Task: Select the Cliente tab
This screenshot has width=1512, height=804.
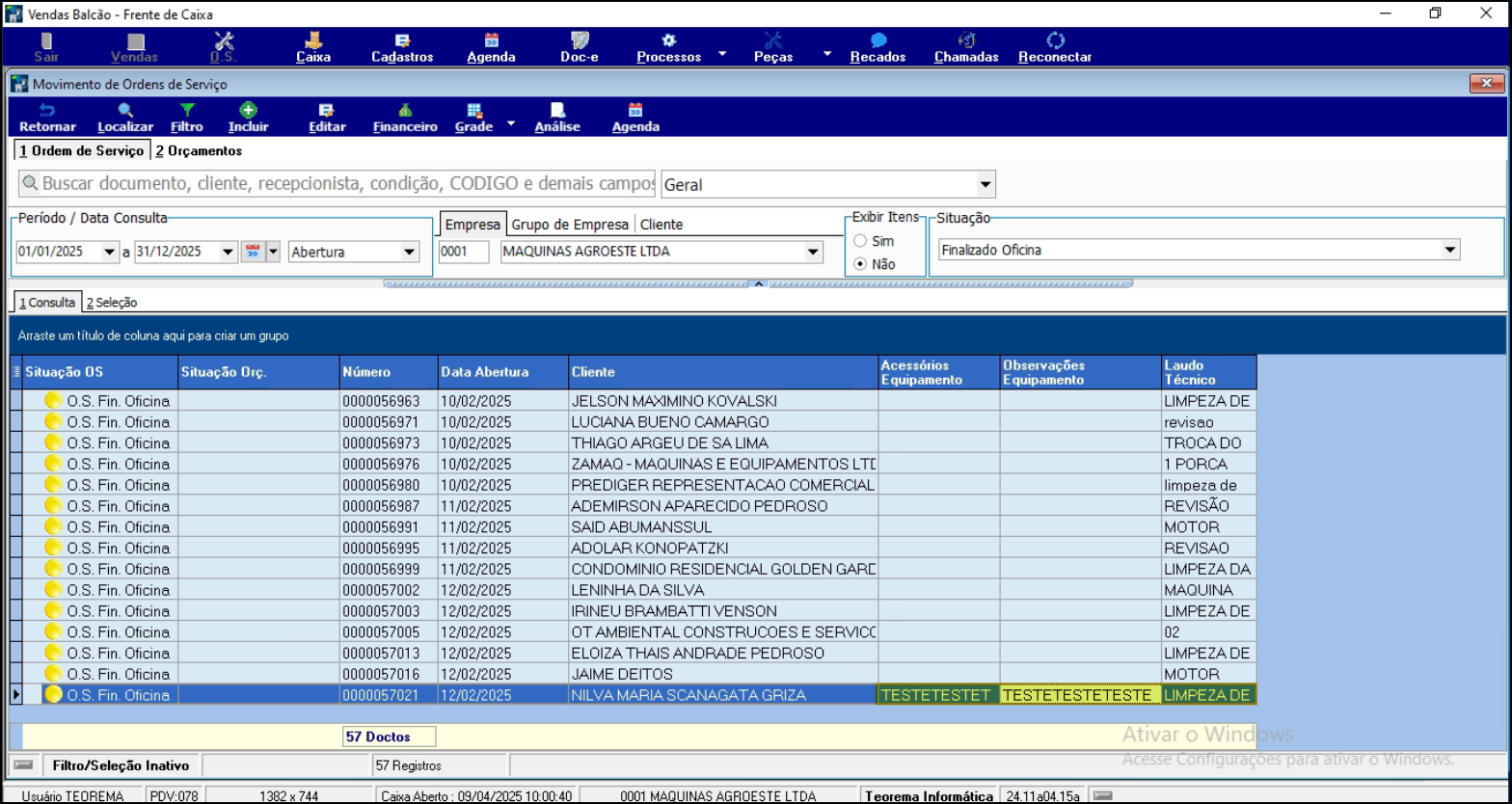Action: 661,224
